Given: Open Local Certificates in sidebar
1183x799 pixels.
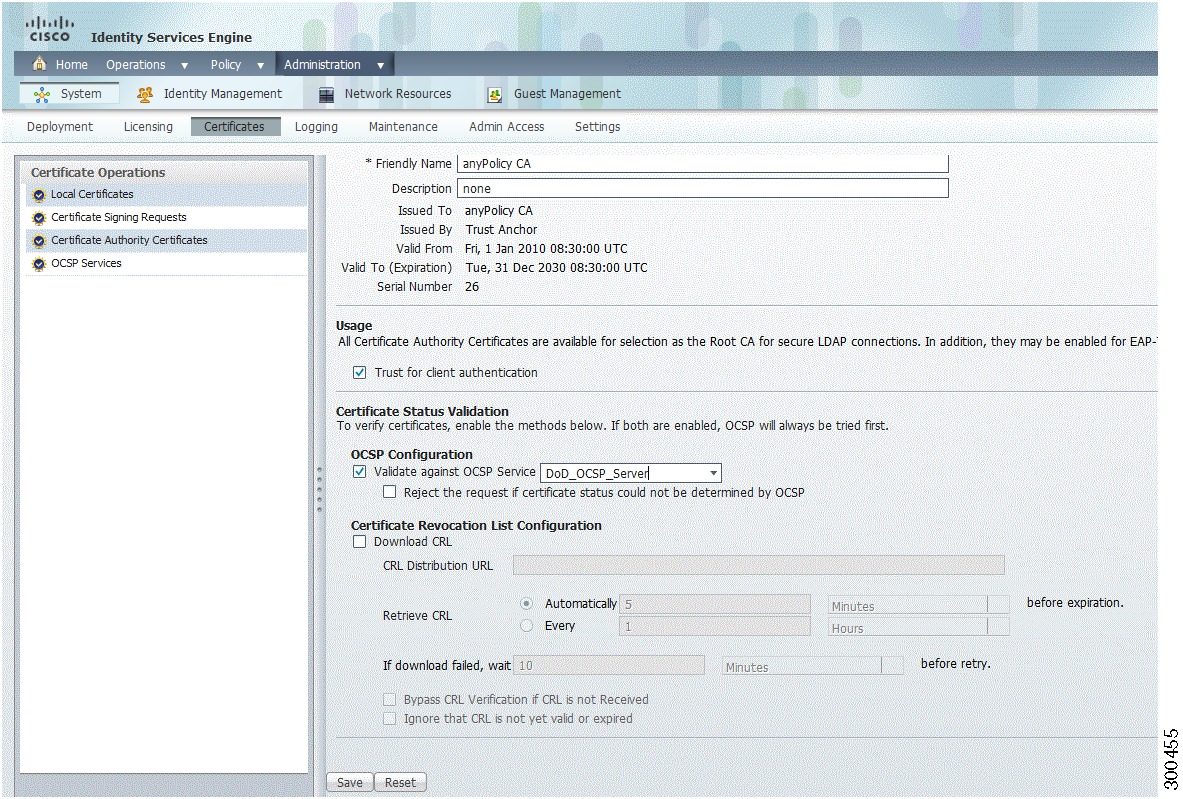Looking at the screenshot, I should click(x=92, y=195).
